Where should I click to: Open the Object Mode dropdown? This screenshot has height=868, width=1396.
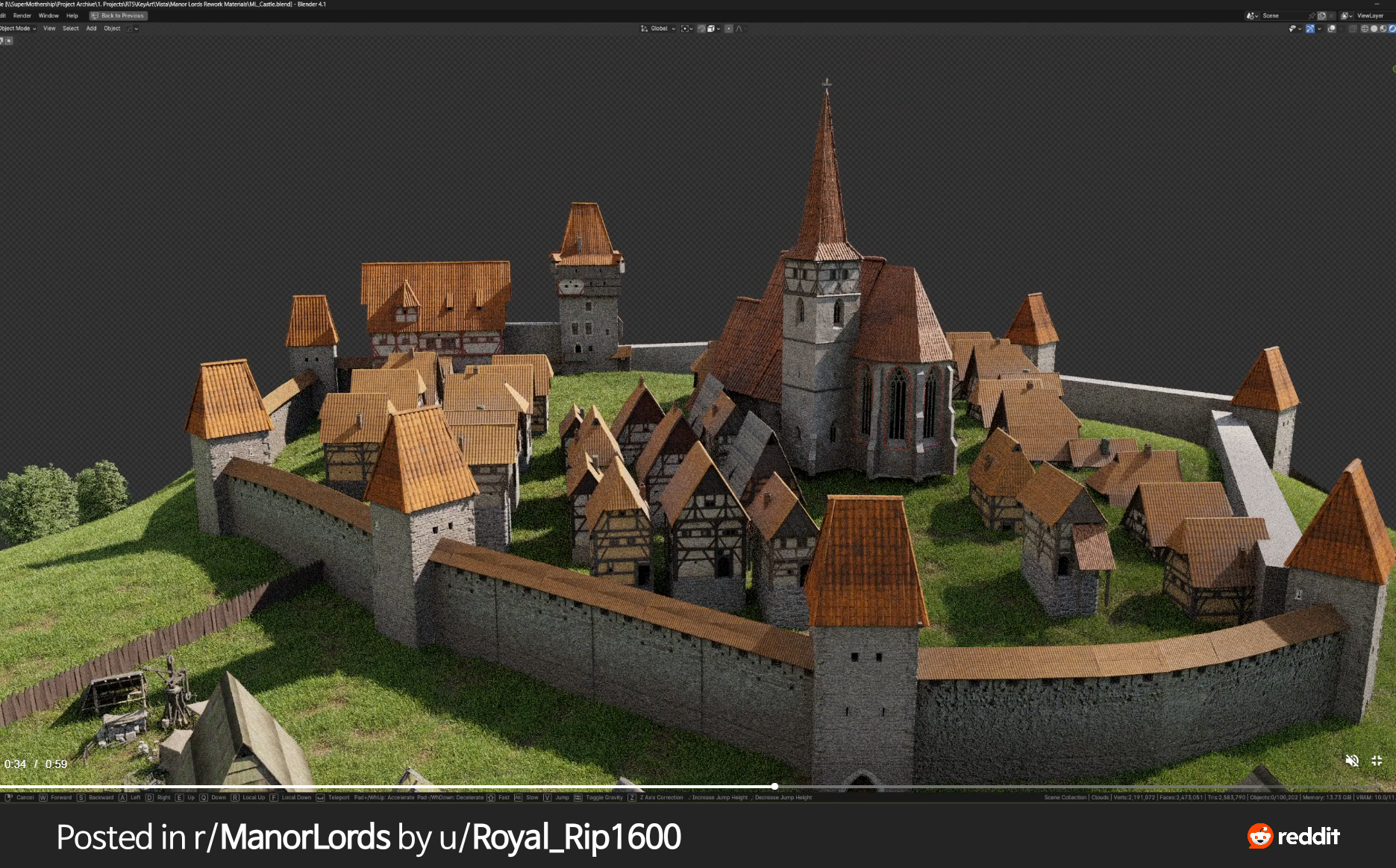click(17, 28)
